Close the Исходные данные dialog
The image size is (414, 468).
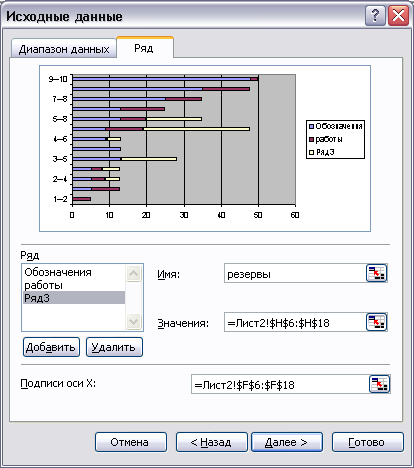tap(398, 16)
